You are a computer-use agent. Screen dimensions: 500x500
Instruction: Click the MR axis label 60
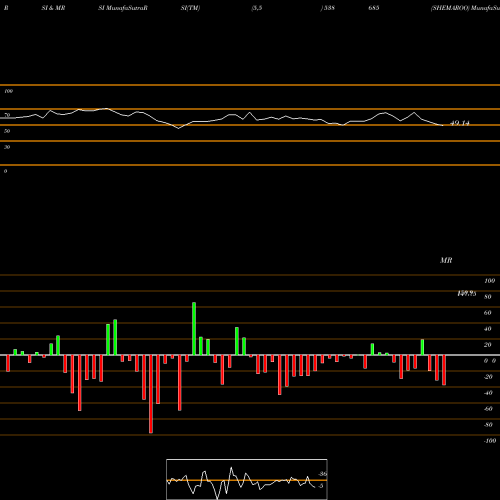tap(488, 313)
